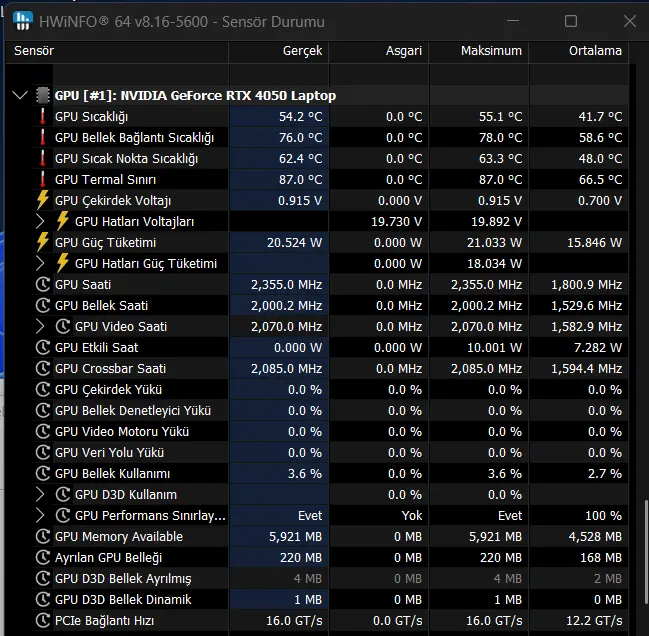Expand GPU Performans Sınırlayıcı sub-items
649x636 pixels.
40,515
